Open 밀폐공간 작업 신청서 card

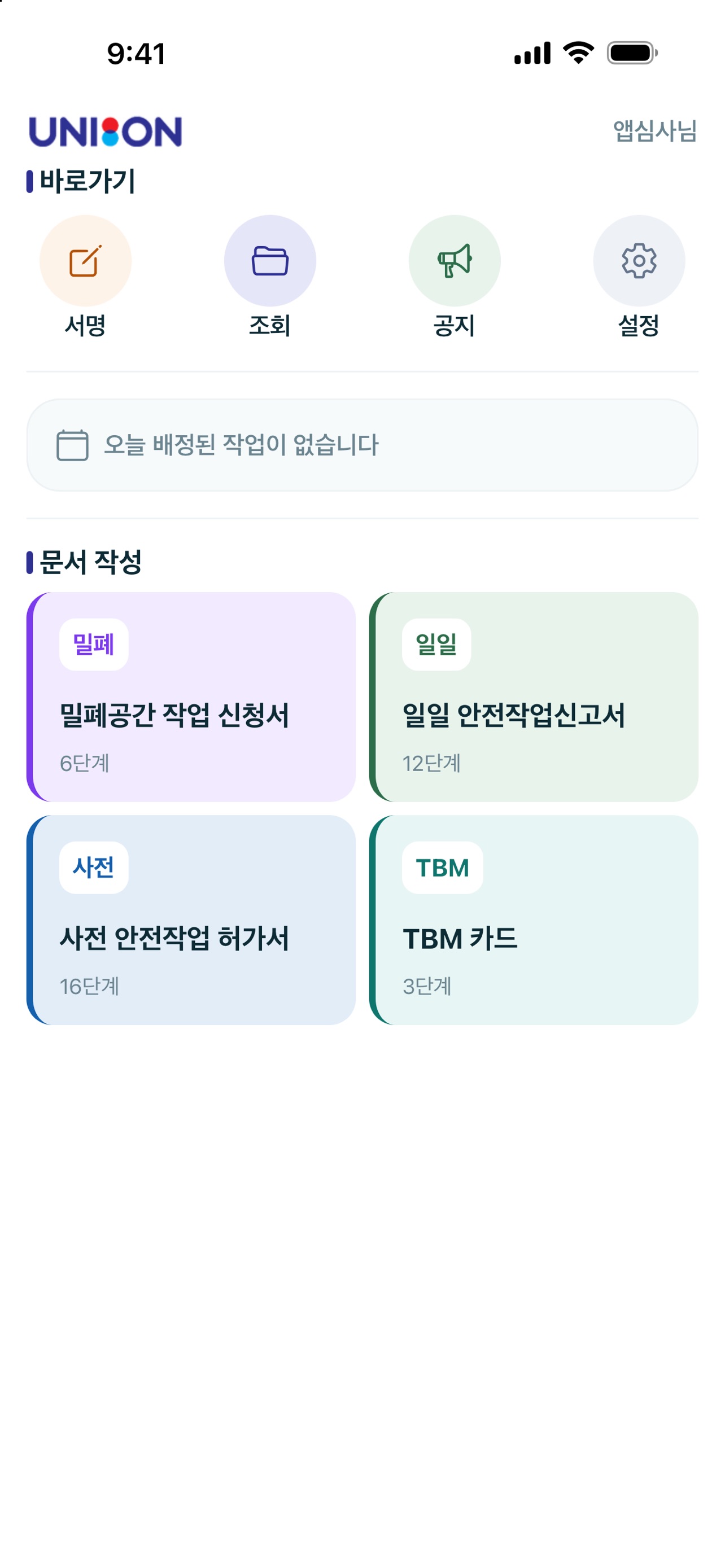tap(191, 697)
